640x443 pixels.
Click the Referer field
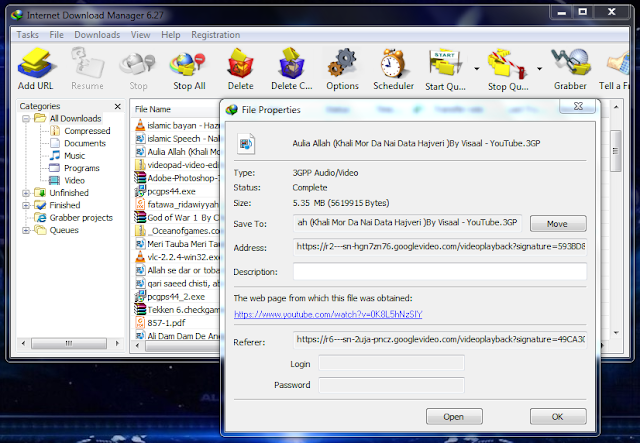click(x=440, y=340)
